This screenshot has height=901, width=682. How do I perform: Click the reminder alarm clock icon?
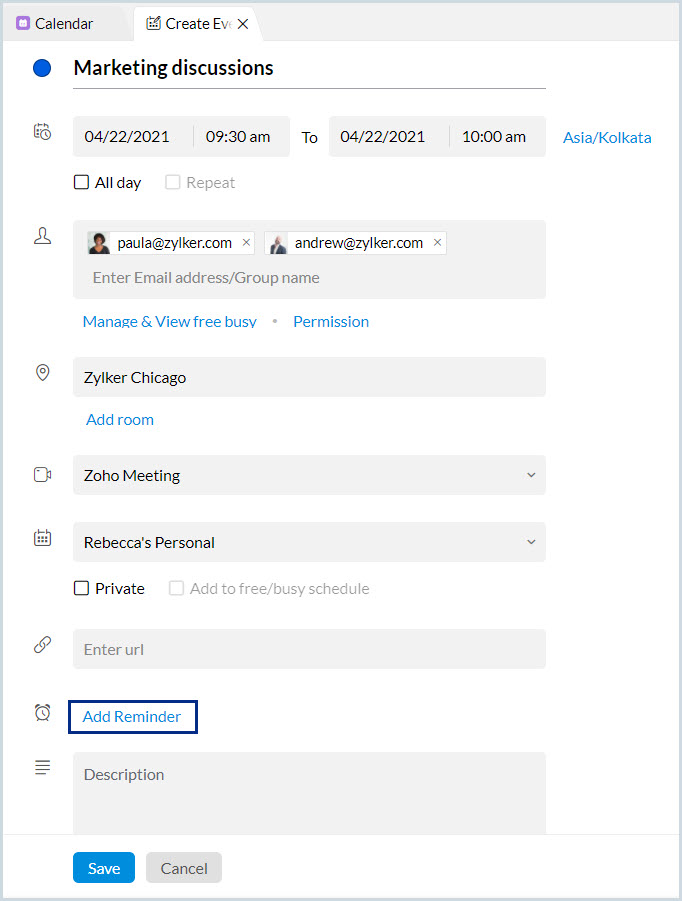pyautogui.click(x=42, y=712)
